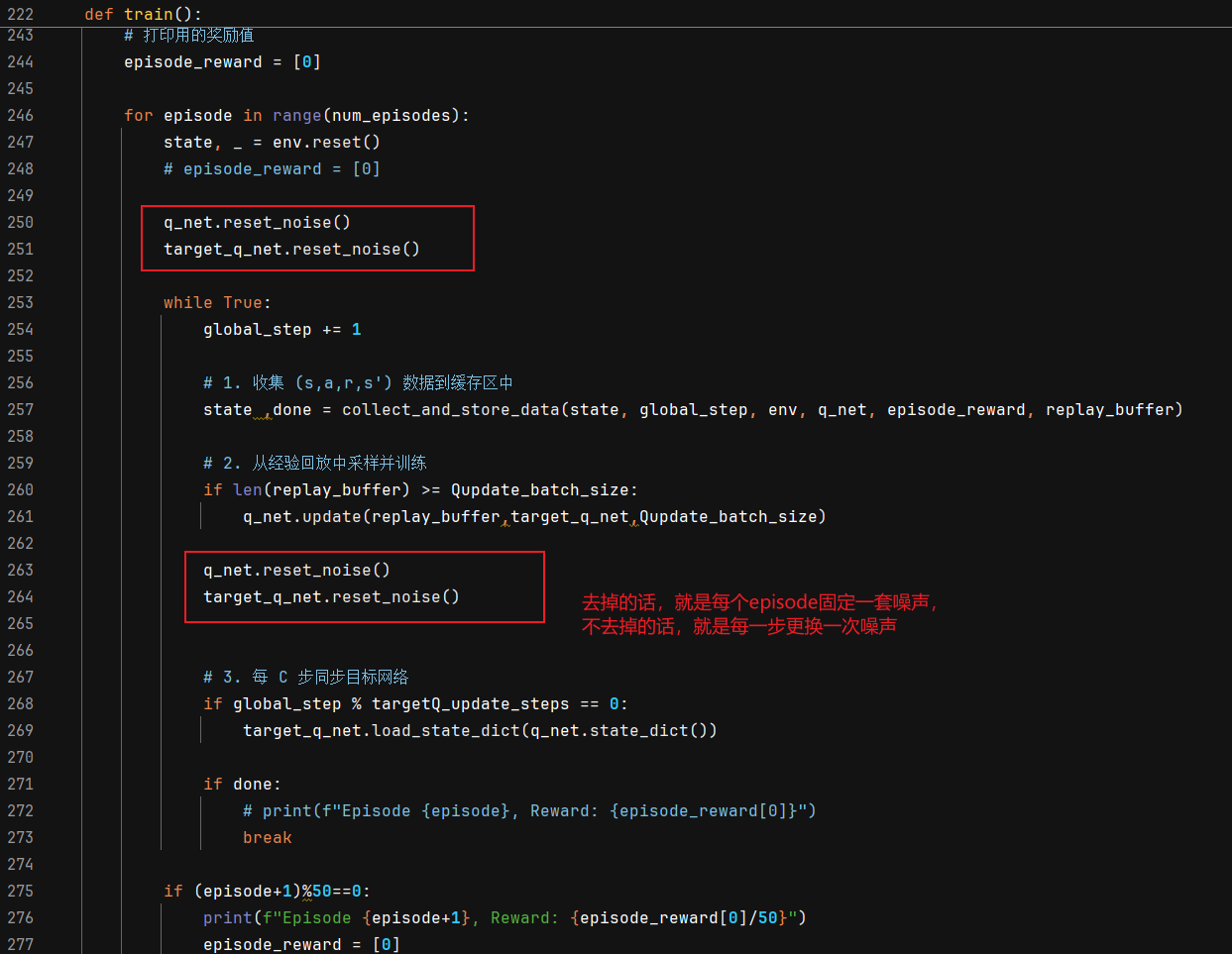Click line number 265 in the gutter
The height and width of the screenshot is (954, 1232).
click(20, 624)
